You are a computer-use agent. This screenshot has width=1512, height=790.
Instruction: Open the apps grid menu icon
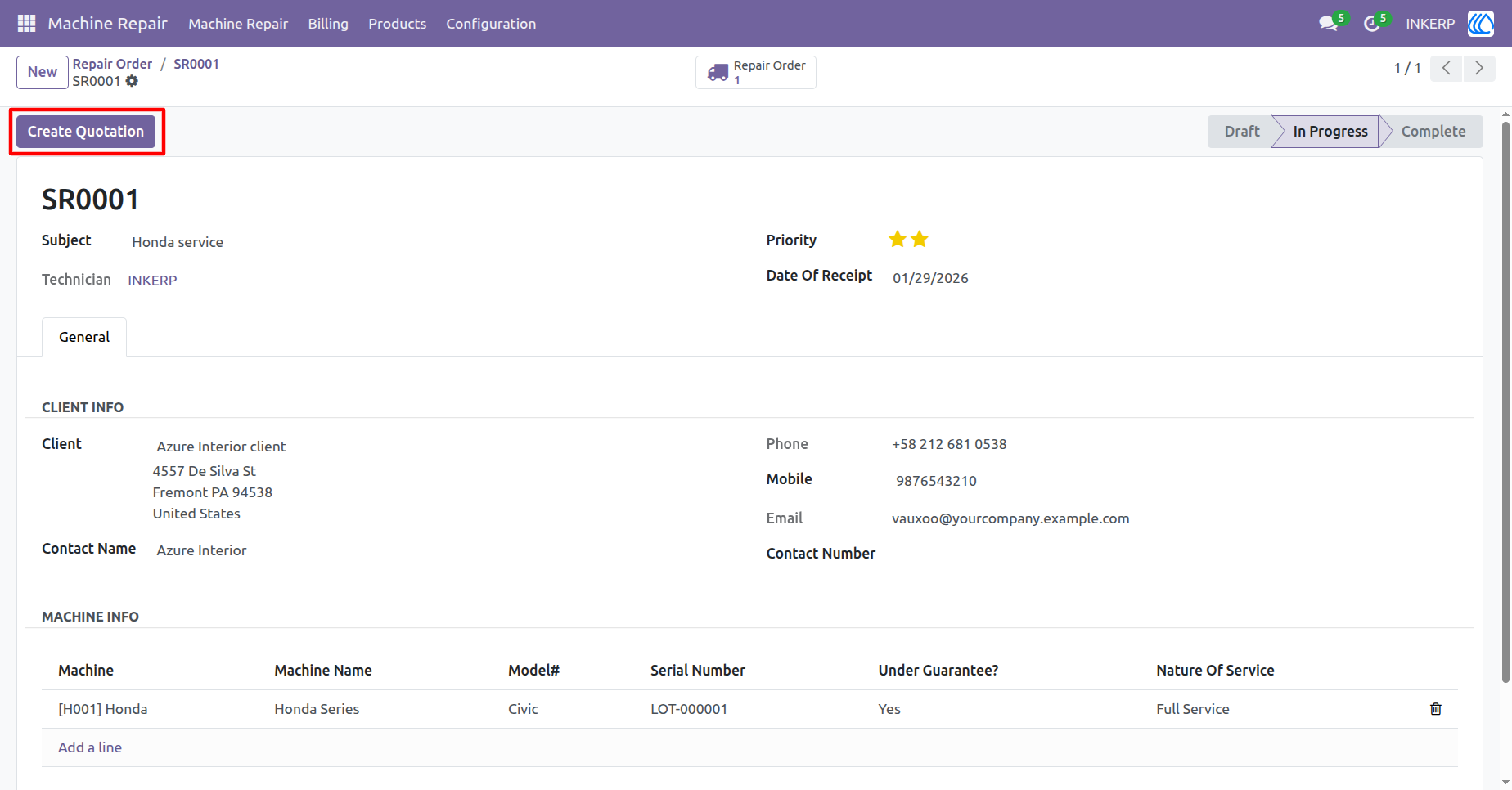coord(26,24)
